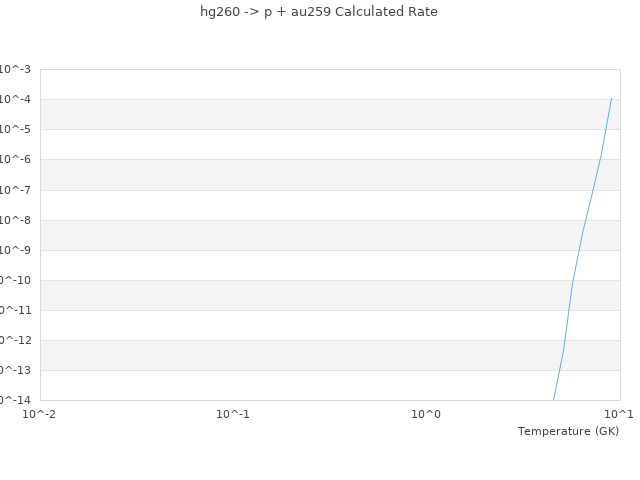Click the y-axis tick label 10^-7
Screen dimensions: 640x480
tap(16, 190)
